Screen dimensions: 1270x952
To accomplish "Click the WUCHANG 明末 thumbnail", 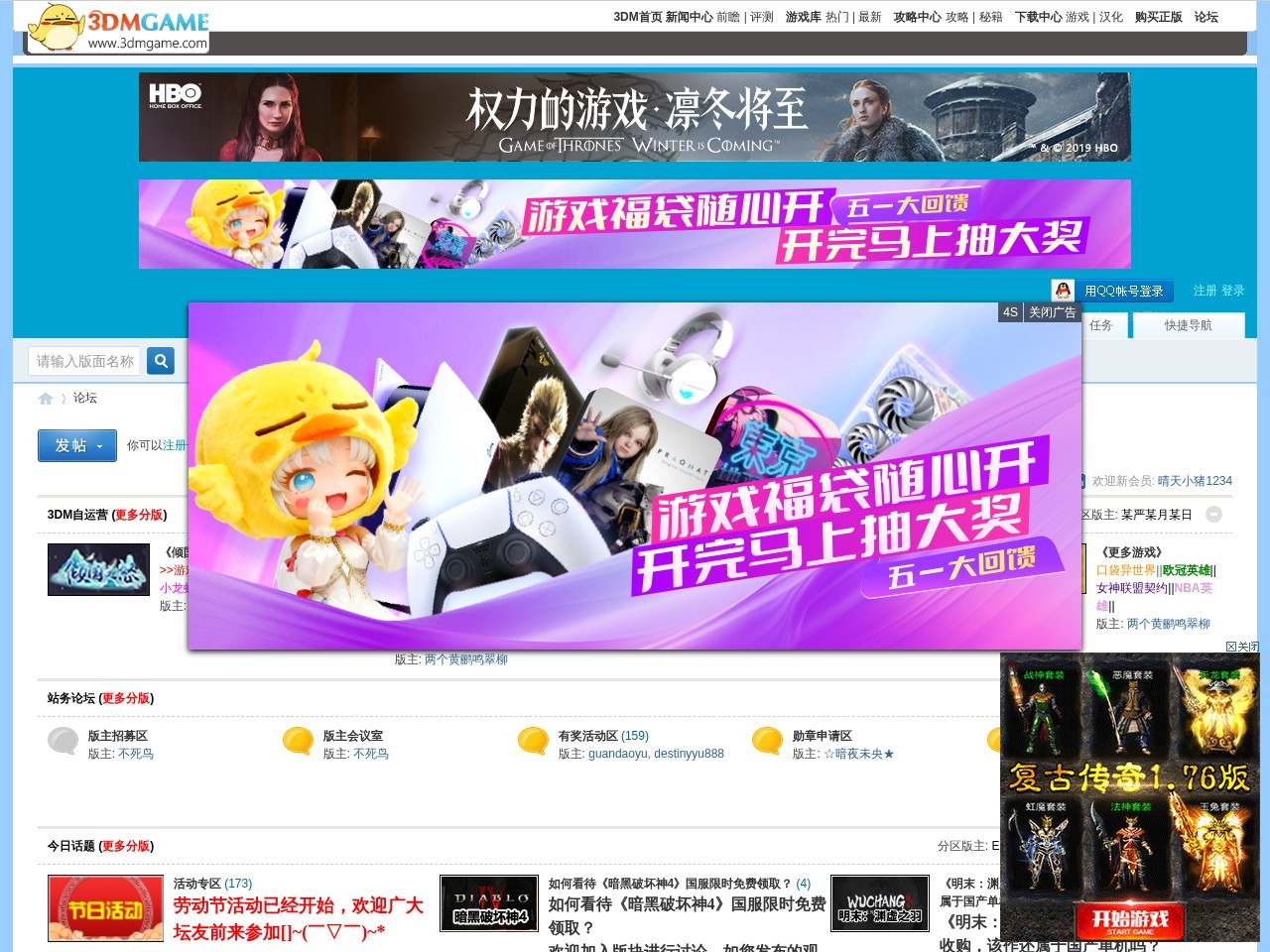I will tap(880, 903).
